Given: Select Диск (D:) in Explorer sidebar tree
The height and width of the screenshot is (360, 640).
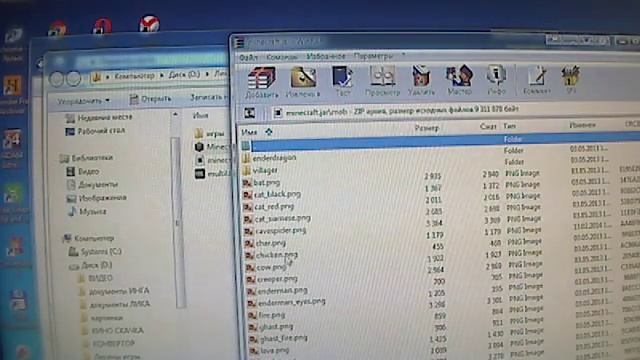Looking at the screenshot, I should 91,265.
